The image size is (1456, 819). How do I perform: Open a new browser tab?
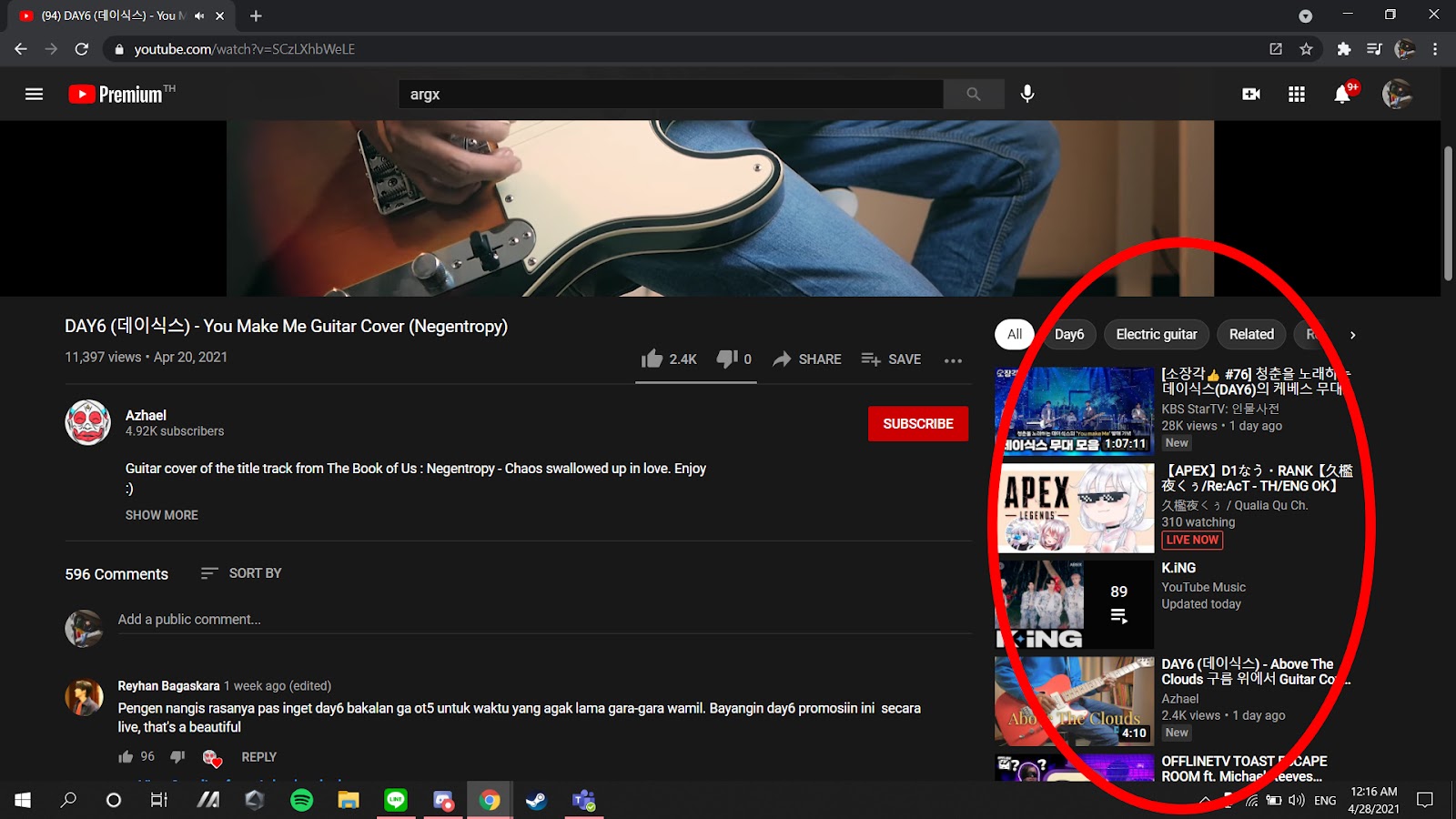tap(256, 15)
